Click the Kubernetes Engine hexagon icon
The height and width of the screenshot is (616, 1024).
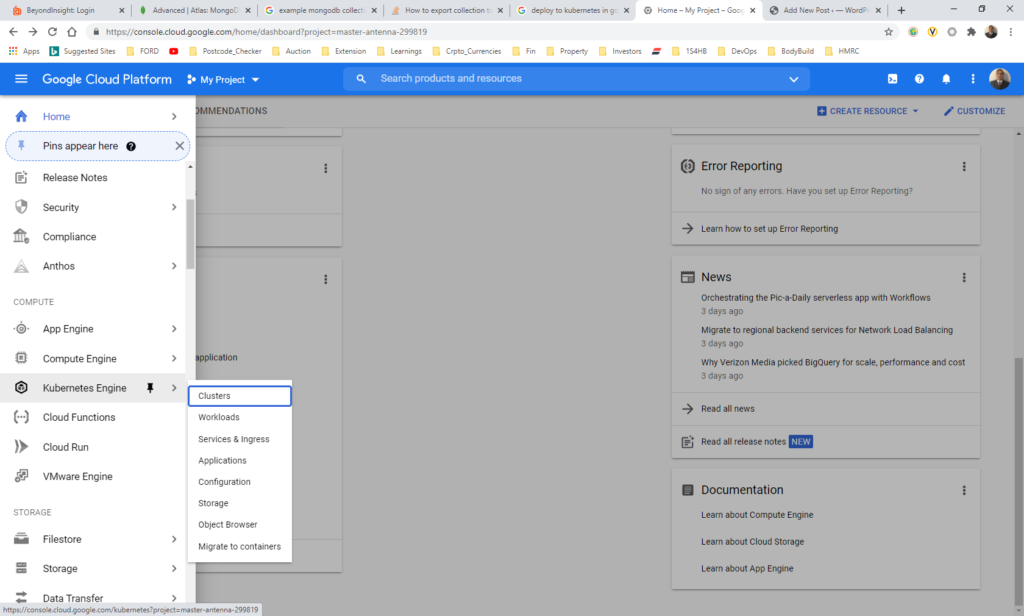pyautogui.click(x=21, y=387)
